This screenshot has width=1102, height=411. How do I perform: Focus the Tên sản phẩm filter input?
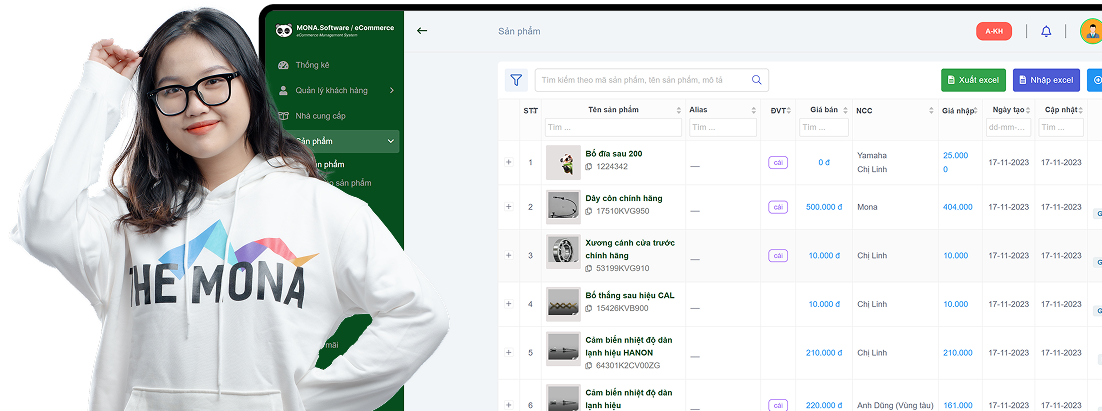coord(614,127)
